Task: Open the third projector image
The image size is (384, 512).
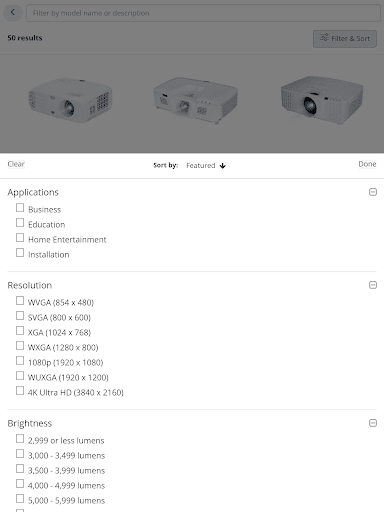Action: point(322,99)
